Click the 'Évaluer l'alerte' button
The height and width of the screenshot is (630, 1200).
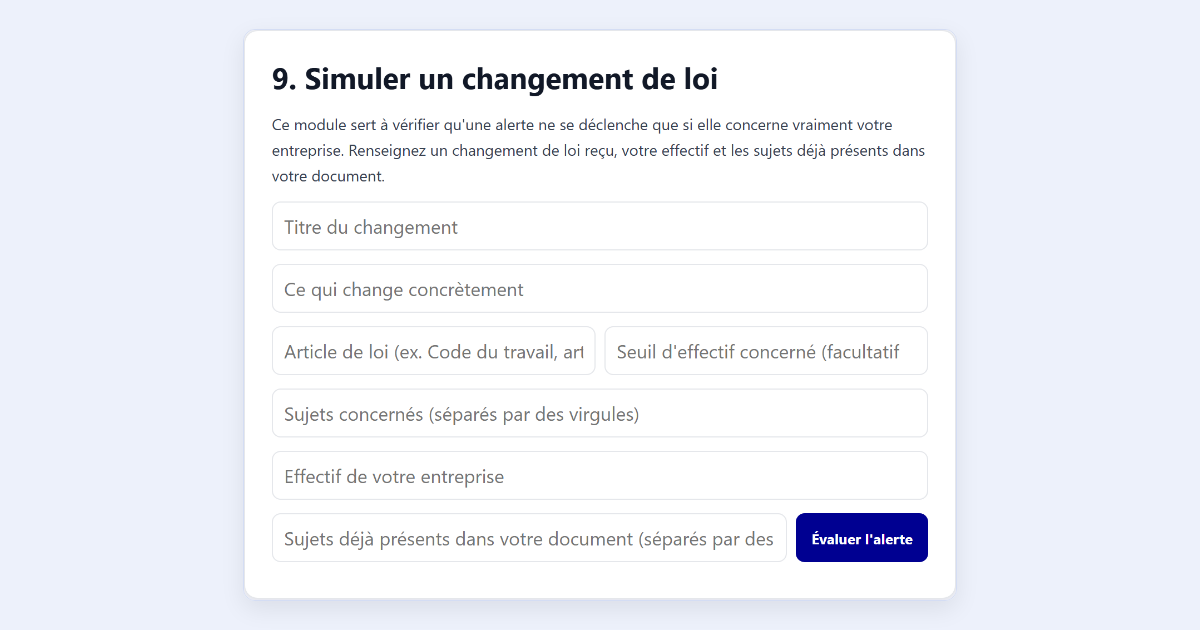pos(862,538)
